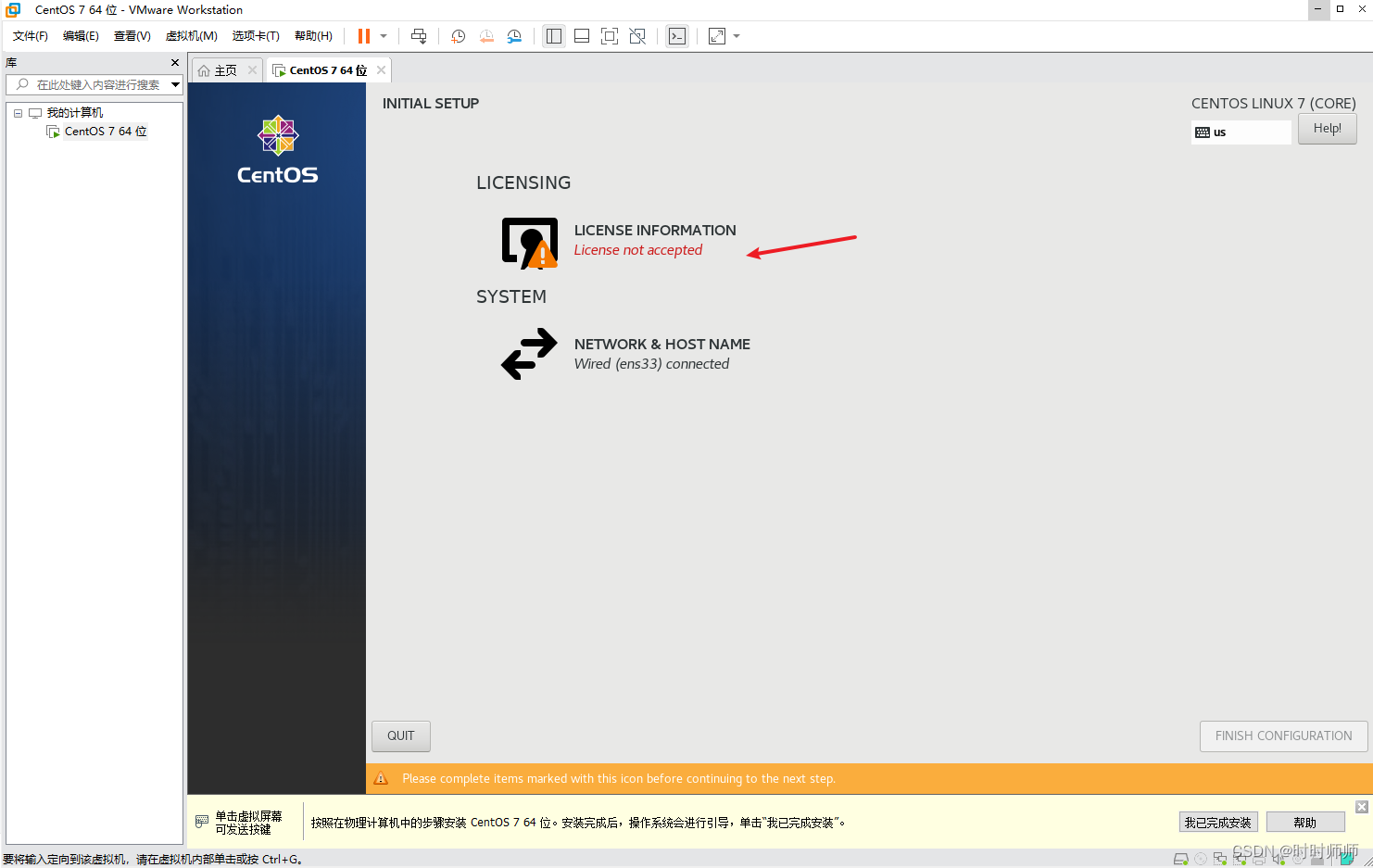Viewport: 1373px width, 868px height.
Task: Open the power options dropdown arrow next to pause
Action: pos(384,36)
